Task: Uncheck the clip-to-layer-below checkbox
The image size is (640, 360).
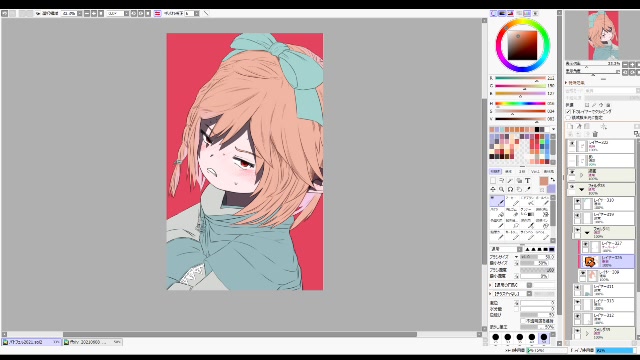Action: click(x=568, y=111)
